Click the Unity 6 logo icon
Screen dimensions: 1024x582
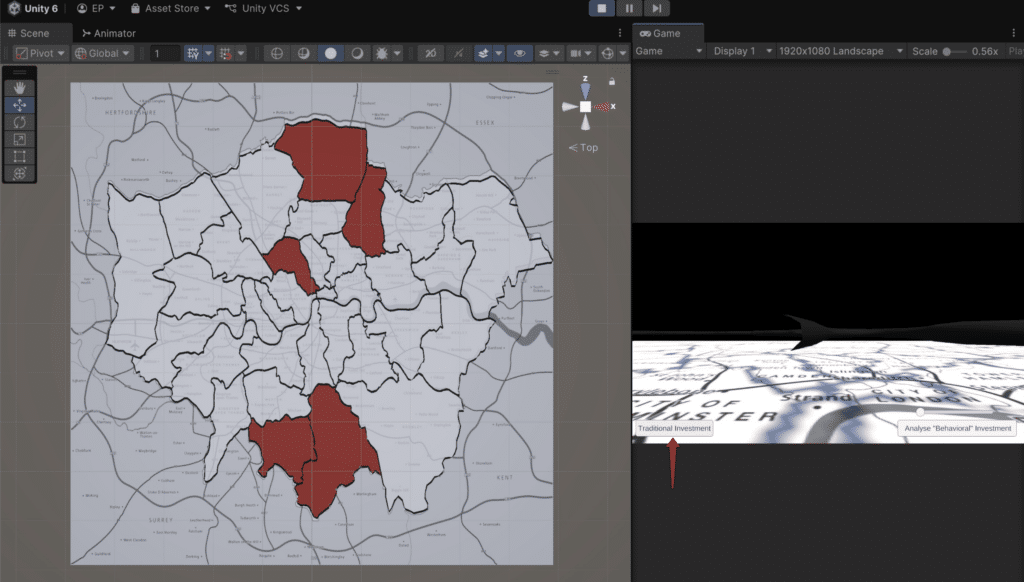coord(13,8)
